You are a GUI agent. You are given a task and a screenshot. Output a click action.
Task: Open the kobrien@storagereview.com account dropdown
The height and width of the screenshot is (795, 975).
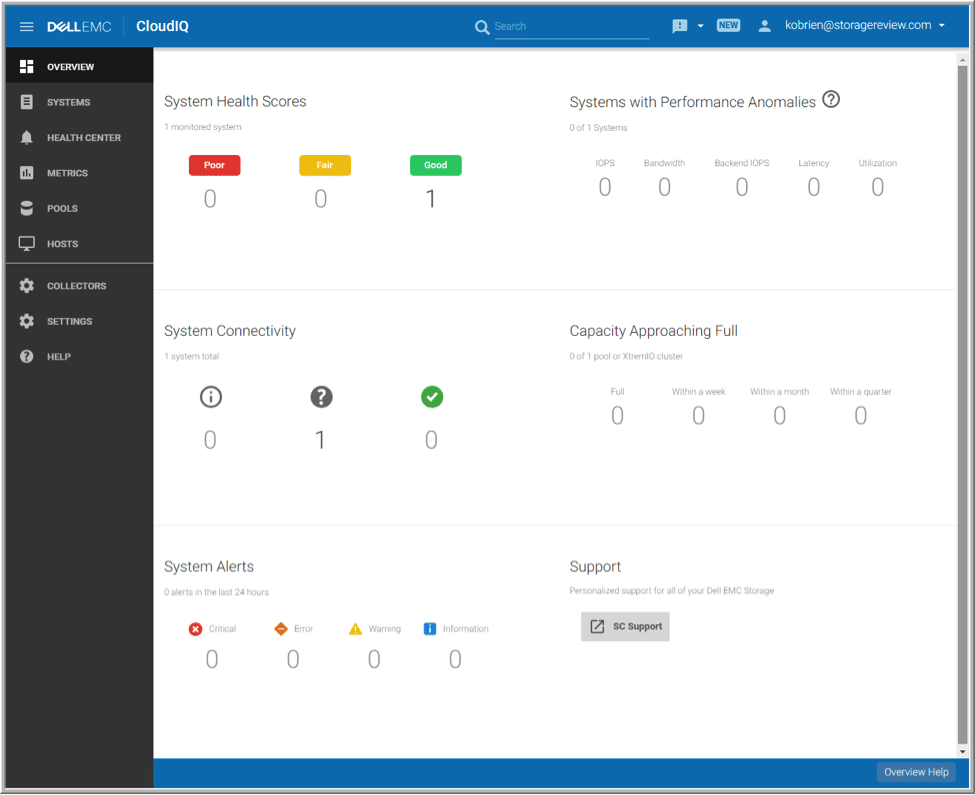point(865,25)
